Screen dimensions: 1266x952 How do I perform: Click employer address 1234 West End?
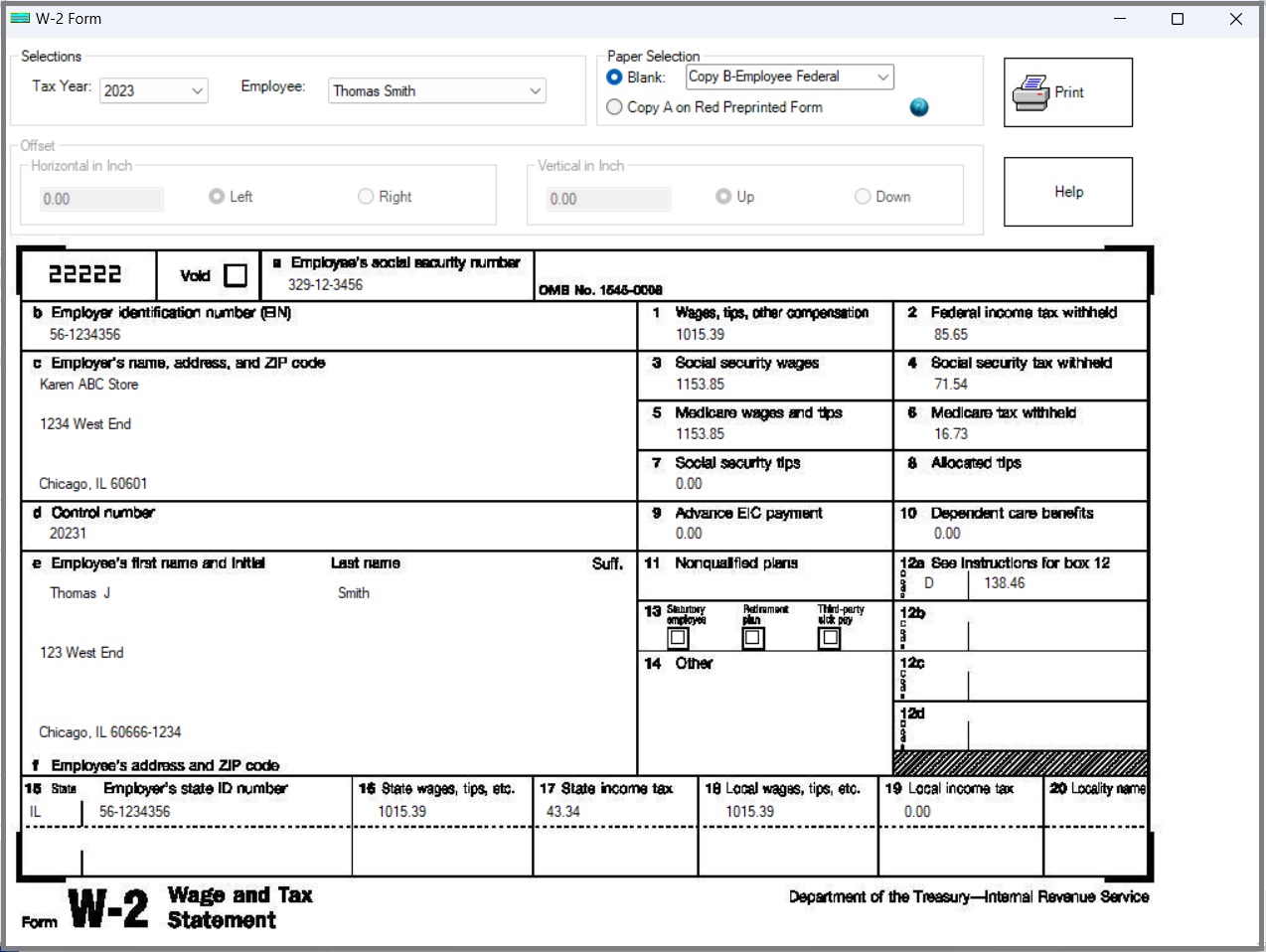(x=84, y=423)
